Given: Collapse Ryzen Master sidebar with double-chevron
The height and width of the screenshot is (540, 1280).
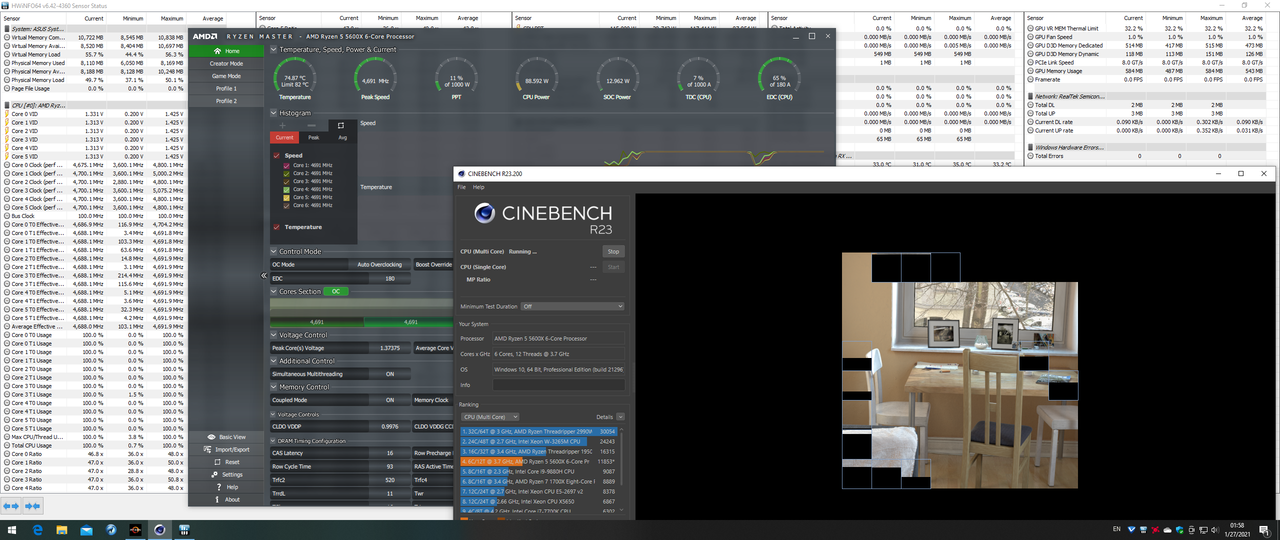Looking at the screenshot, I should [x=265, y=275].
